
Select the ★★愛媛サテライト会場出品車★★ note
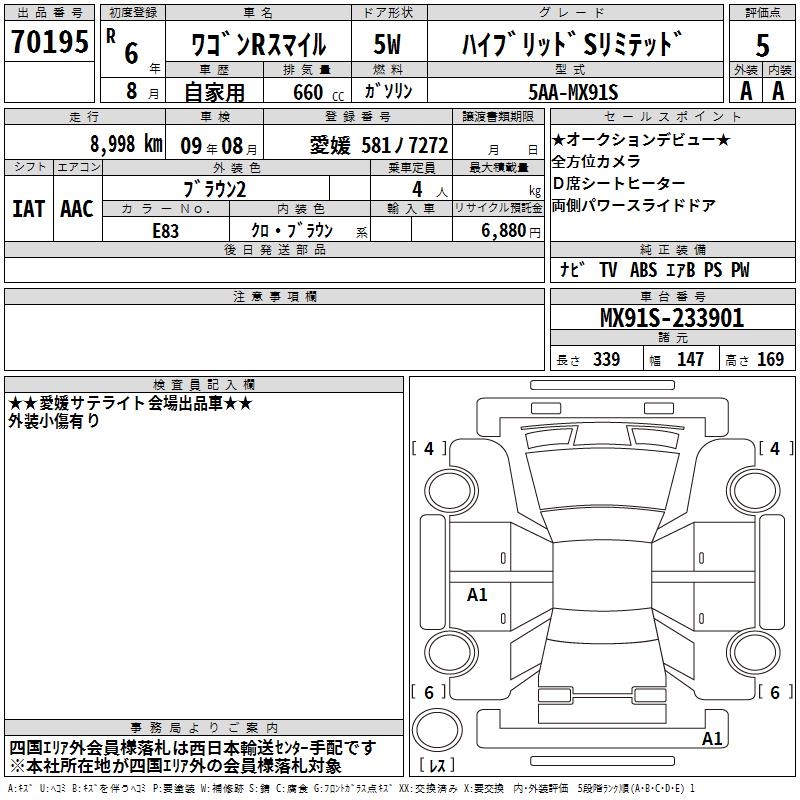pyautogui.click(x=131, y=403)
